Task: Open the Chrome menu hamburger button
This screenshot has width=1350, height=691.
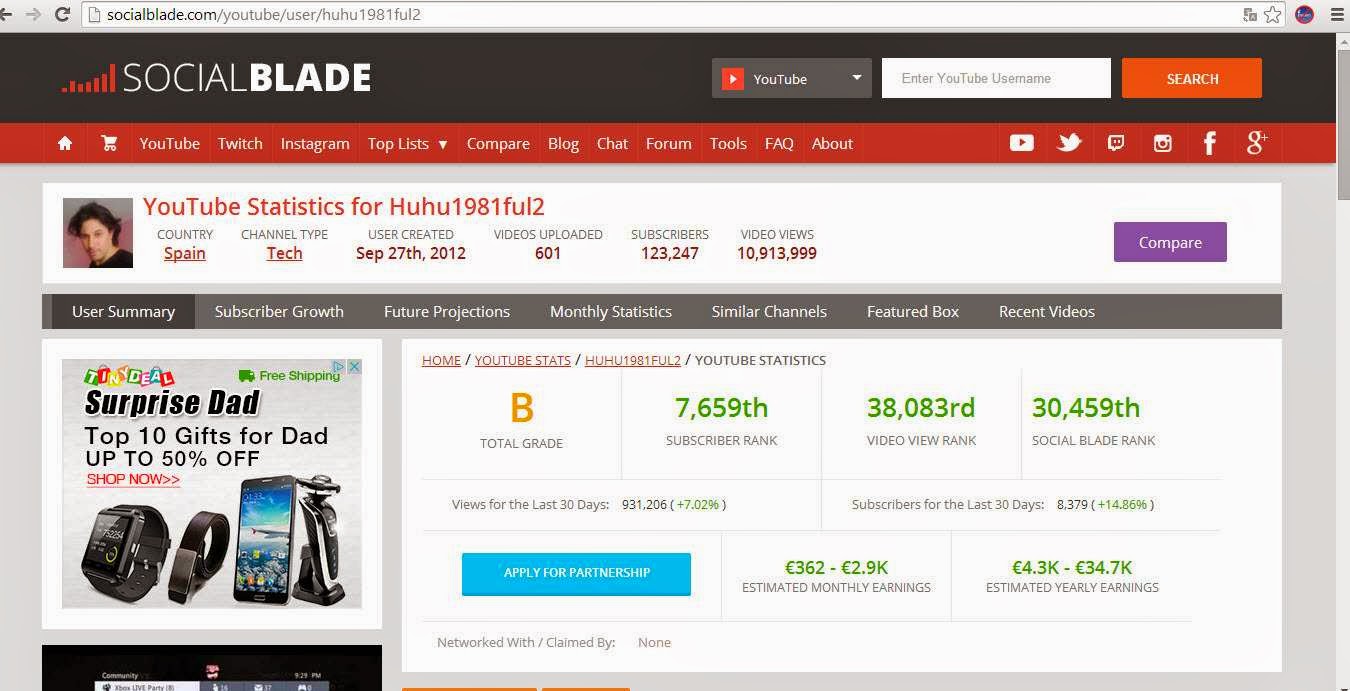Action: pyautogui.click(x=1337, y=14)
